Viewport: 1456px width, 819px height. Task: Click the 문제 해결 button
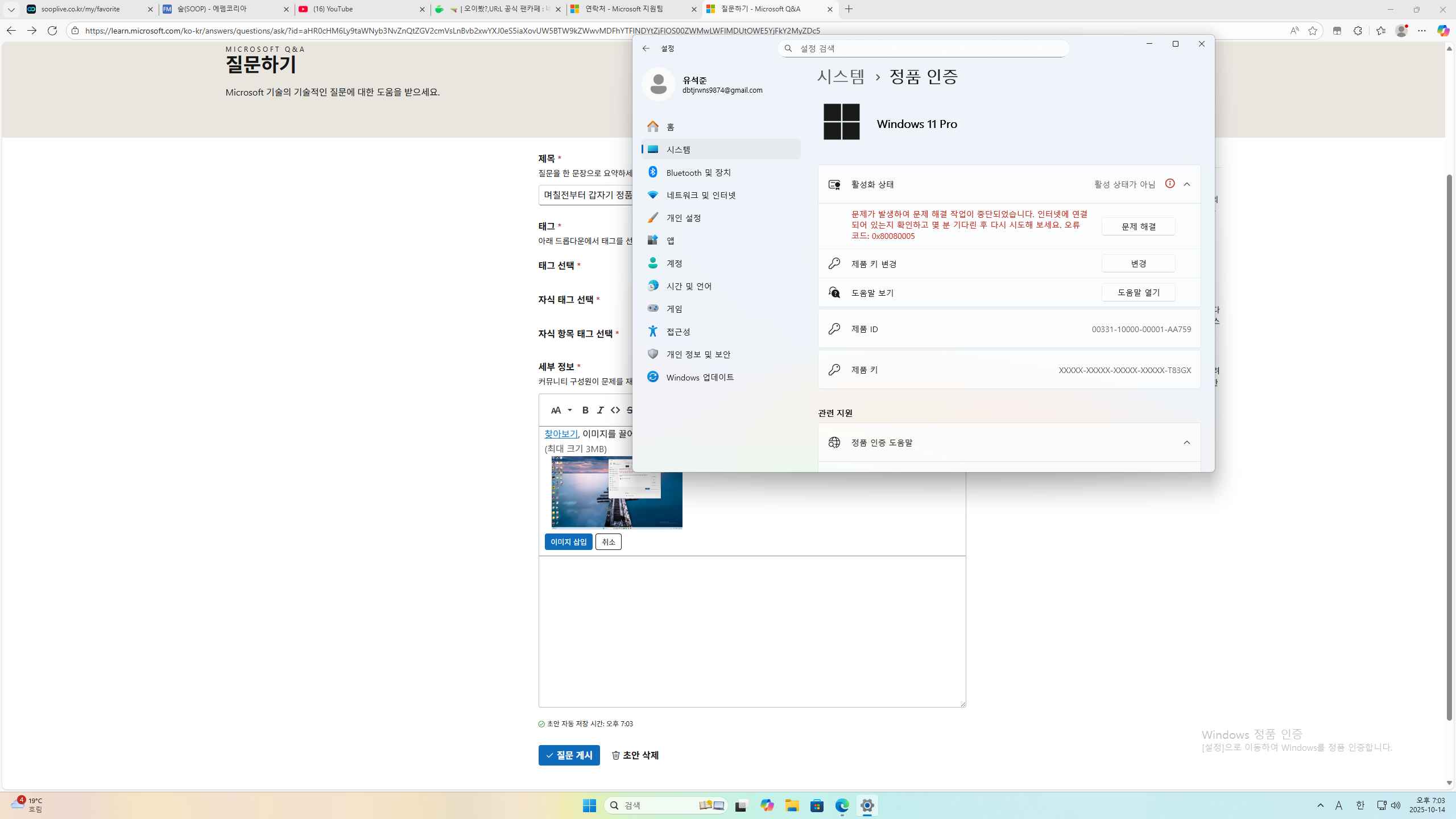(1138, 226)
